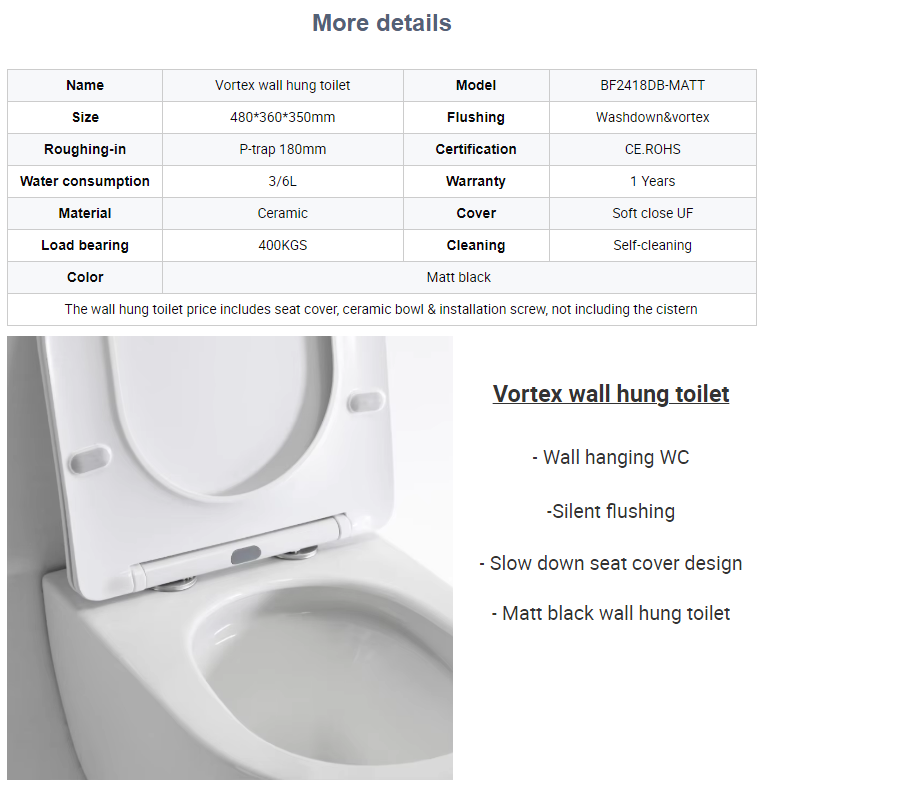Click the Silent flushing feature text
Viewport: 912px width, 787px height.
click(611, 511)
